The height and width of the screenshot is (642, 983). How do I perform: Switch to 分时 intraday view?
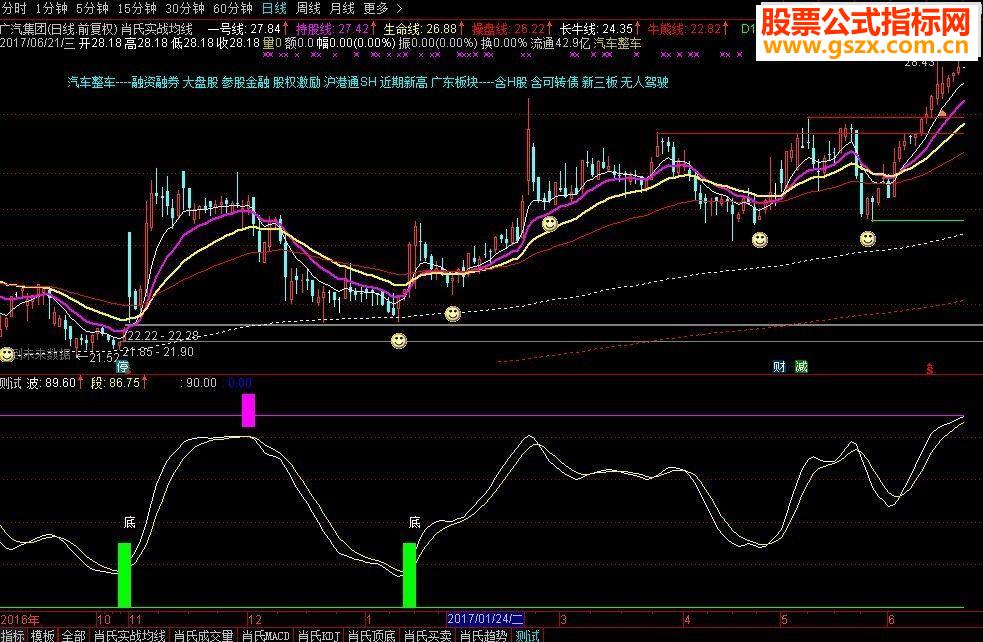tap(15, 8)
